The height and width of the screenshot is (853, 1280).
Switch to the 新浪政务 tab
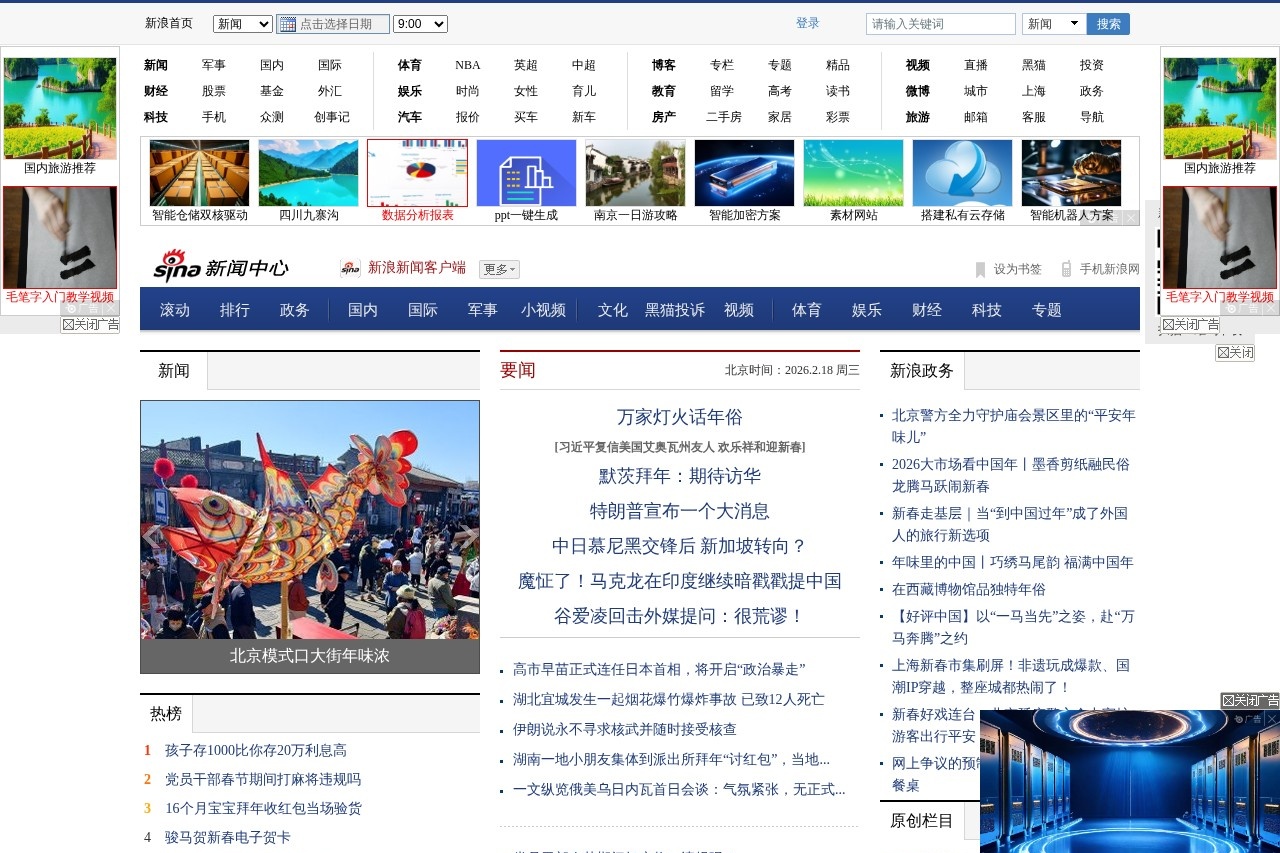922,371
